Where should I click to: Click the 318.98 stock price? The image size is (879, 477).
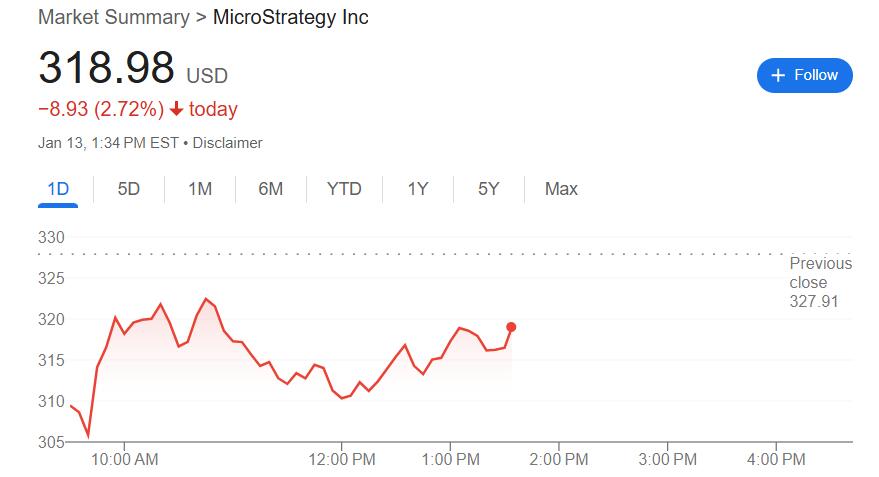[x=106, y=68]
